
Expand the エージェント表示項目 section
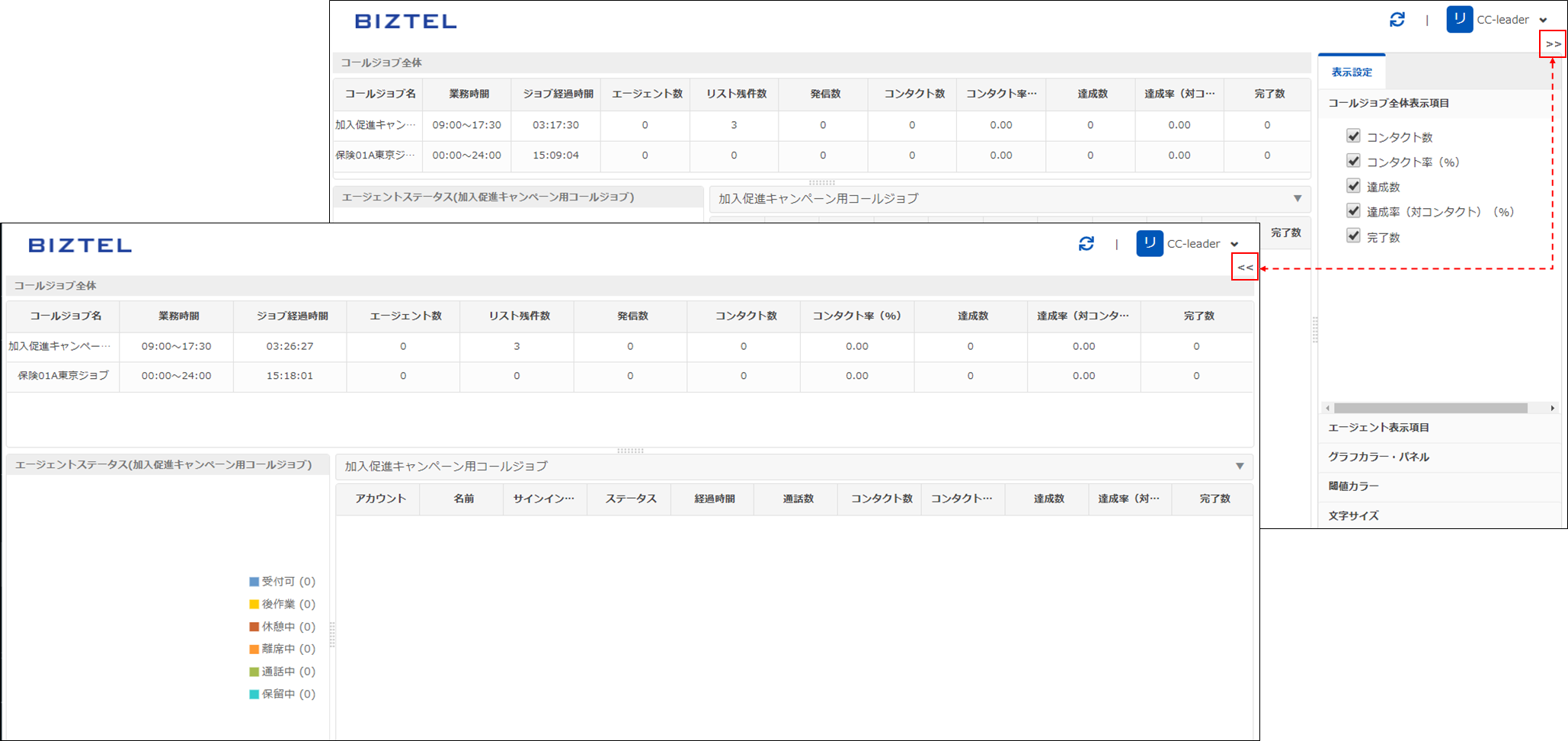[1378, 428]
